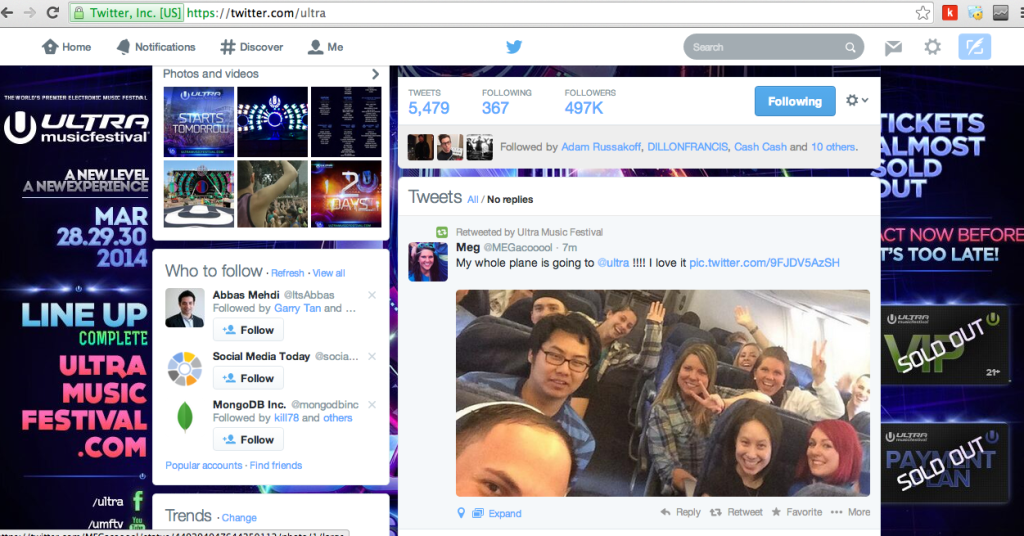Follow Social Media Today

[x=248, y=379]
